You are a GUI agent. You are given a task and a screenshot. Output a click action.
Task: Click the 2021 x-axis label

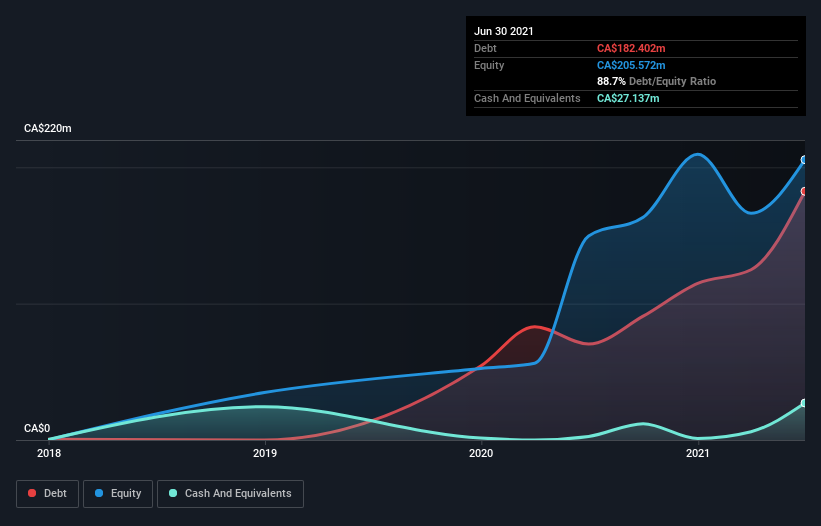(x=697, y=453)
